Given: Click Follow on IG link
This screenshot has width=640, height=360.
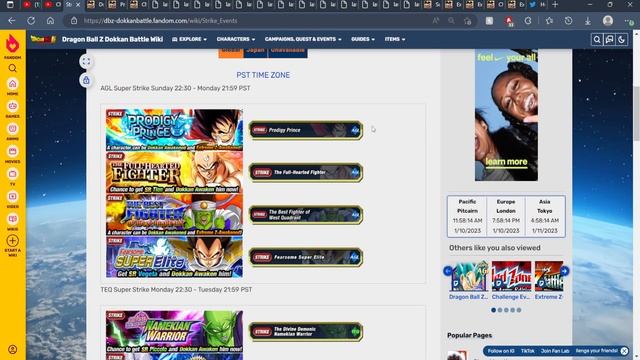Looking at the screenshot, I should pyautogui.click(x=501, y=351).
